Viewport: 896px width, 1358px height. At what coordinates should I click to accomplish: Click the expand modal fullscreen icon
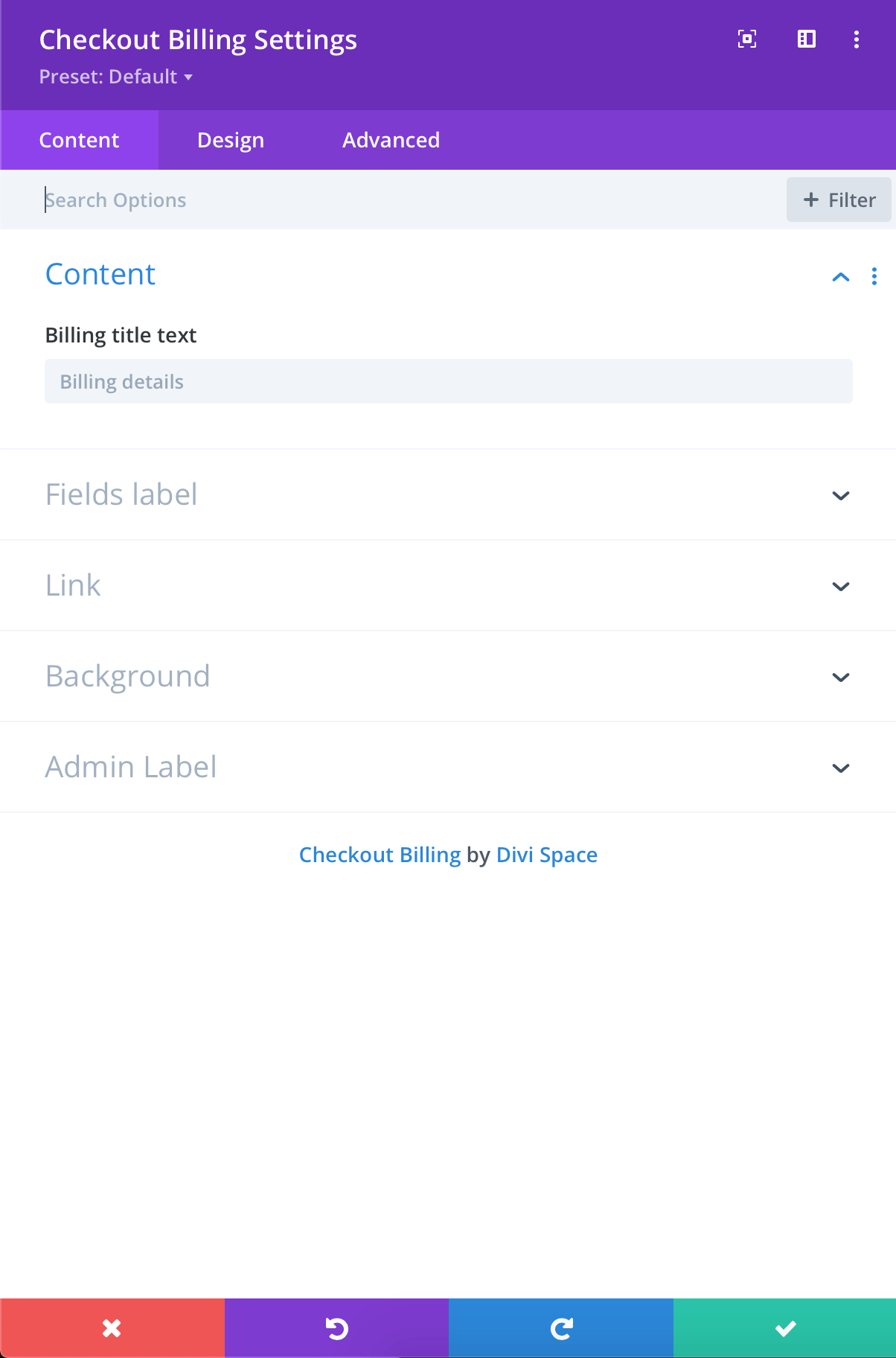tap(747, 39)
